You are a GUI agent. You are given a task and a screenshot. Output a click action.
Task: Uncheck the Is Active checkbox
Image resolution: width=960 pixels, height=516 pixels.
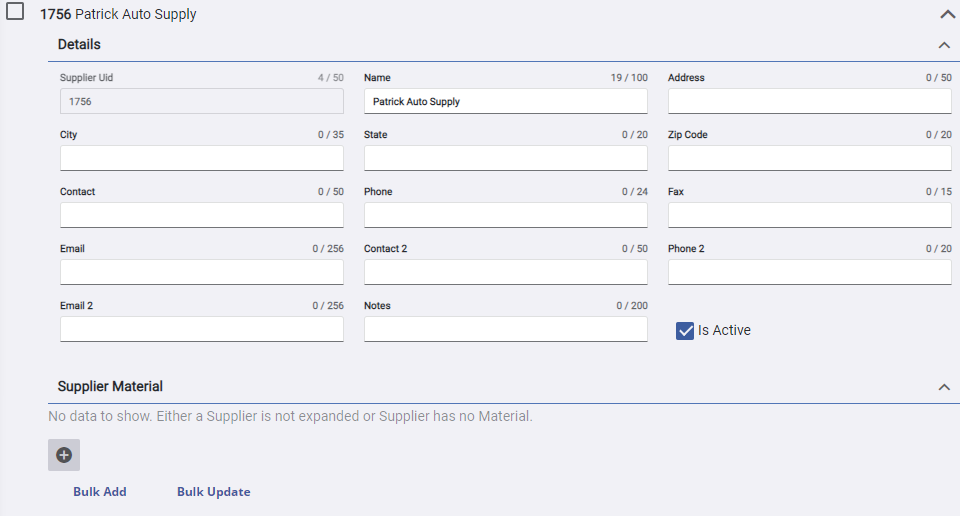(685, 331)
